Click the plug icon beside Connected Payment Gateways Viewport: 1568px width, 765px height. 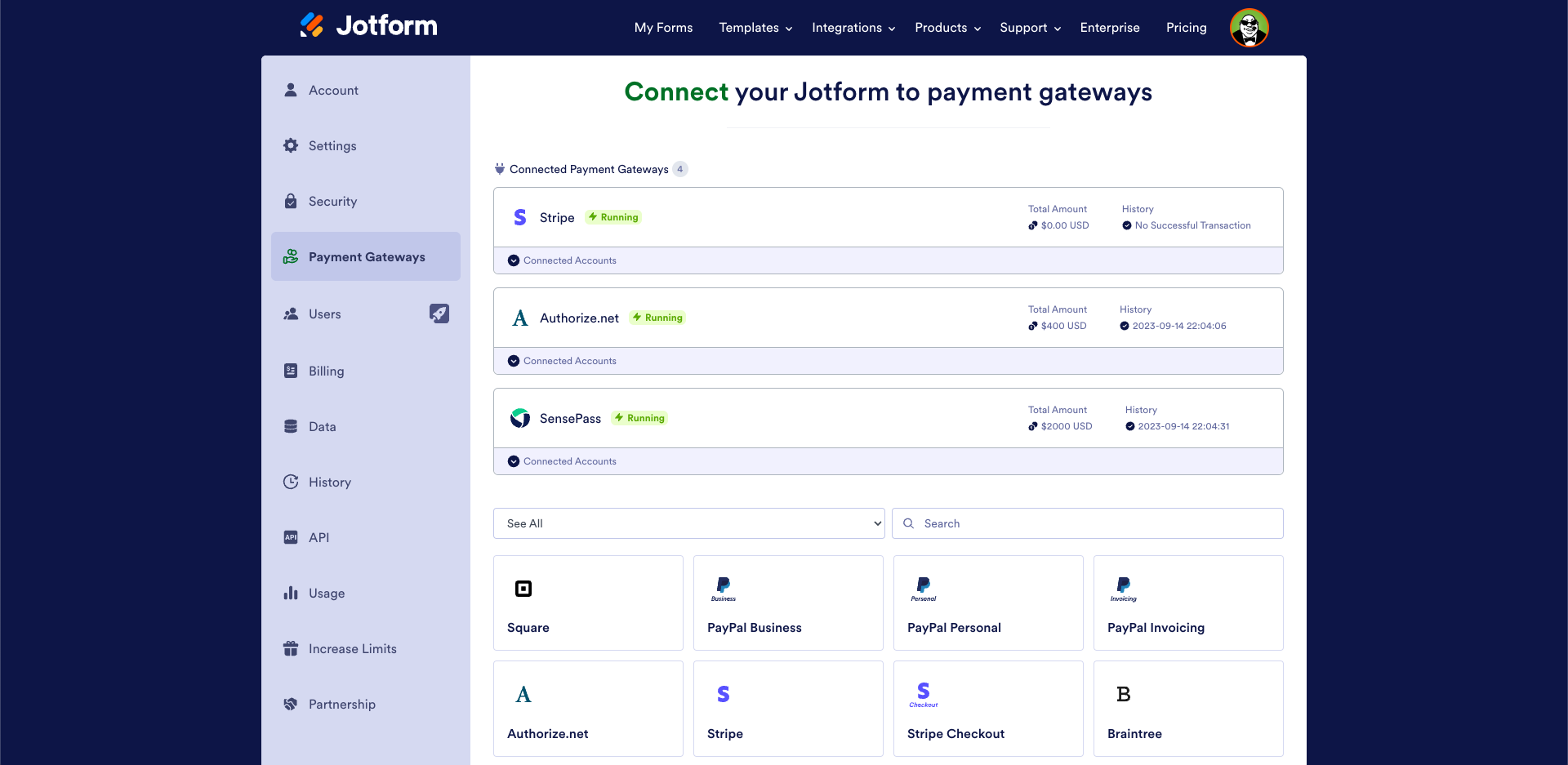coord(500,169)
